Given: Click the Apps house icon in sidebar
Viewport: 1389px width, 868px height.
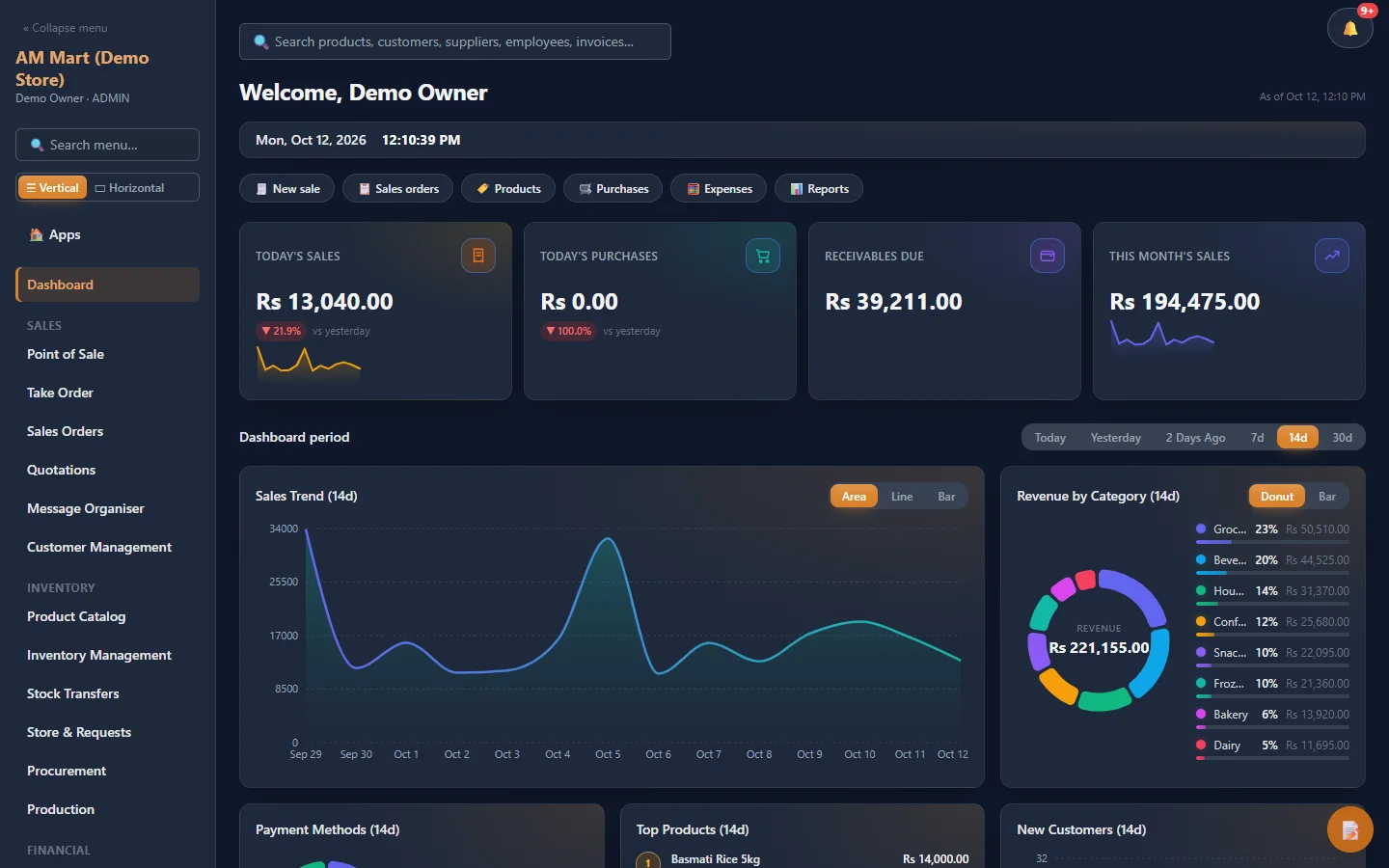Looking at the screenshot, I should pyautogui.click(x=36, y=234).
